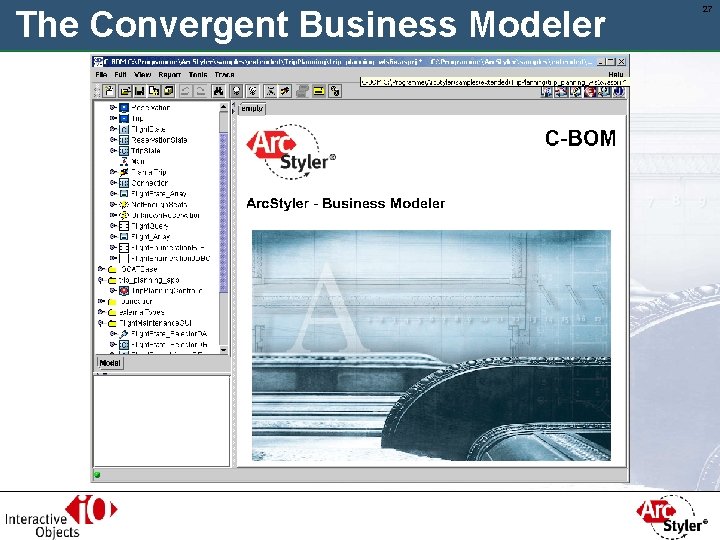Collapse the FlightMaintenanceGUI folder

pyautogui.click(x=101, y=323)
